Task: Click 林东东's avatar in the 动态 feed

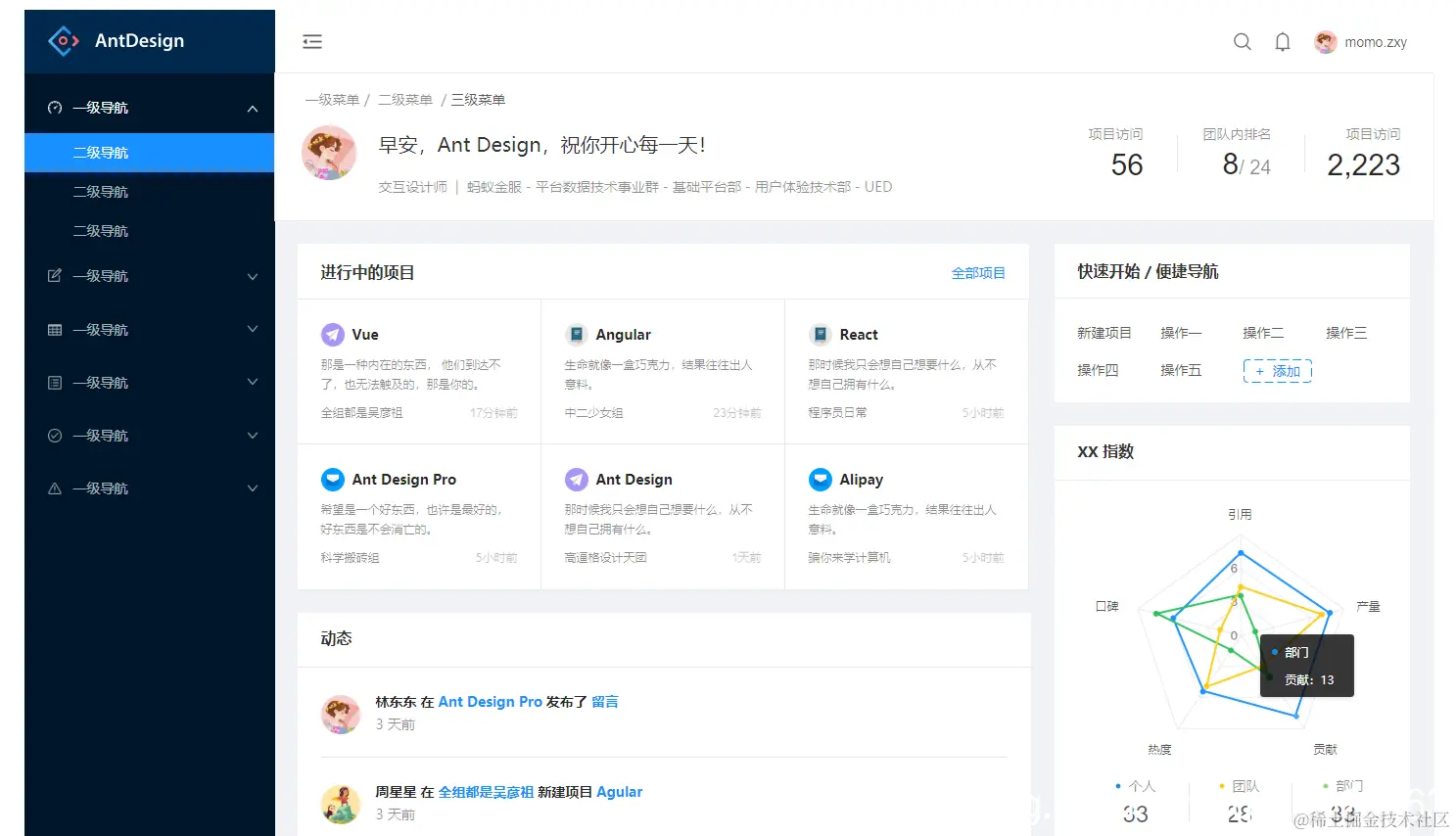Action: pos(340,715)
